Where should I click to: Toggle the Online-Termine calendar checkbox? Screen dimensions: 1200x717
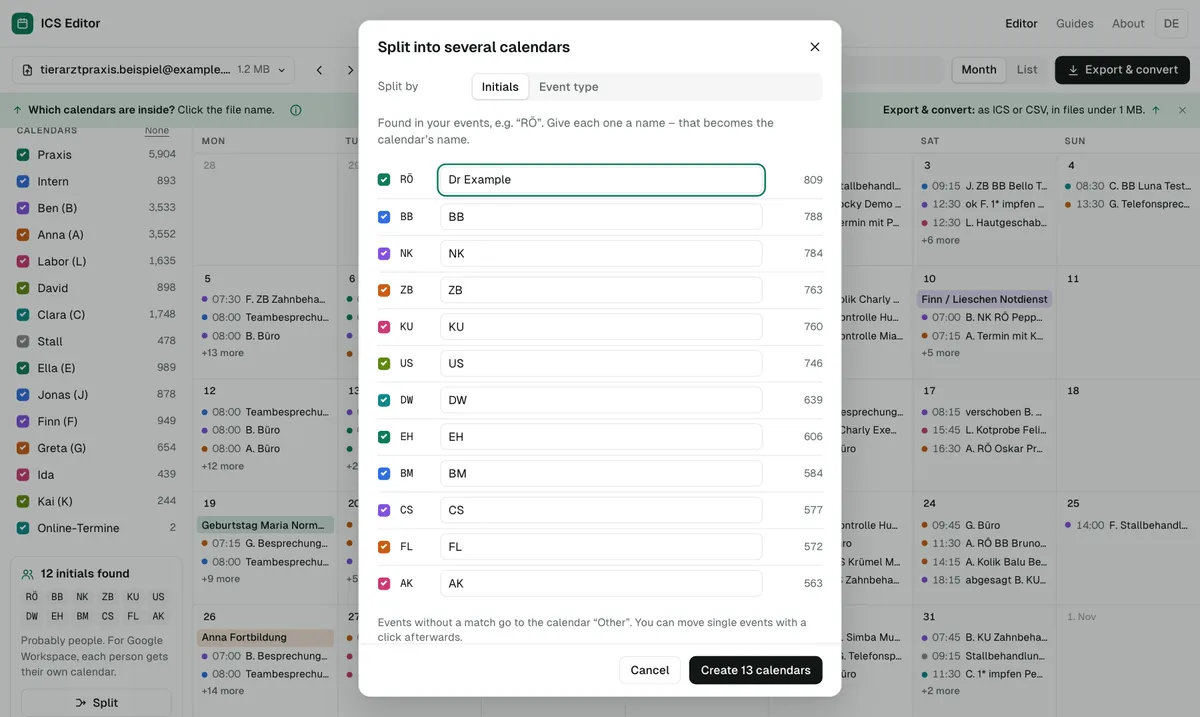tap(23, 528)
